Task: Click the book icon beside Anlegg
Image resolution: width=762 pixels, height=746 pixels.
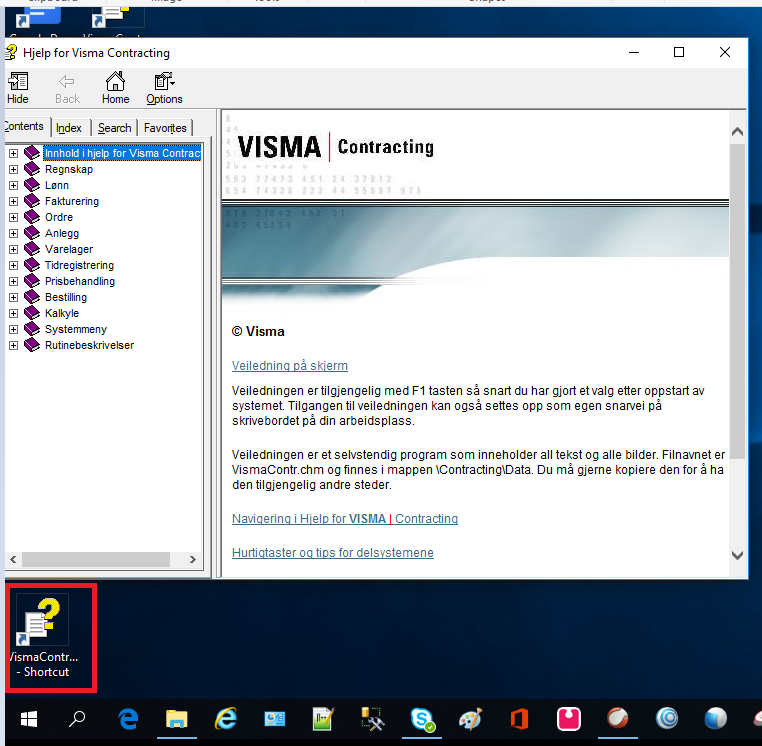Action: (x=32, y=233)
